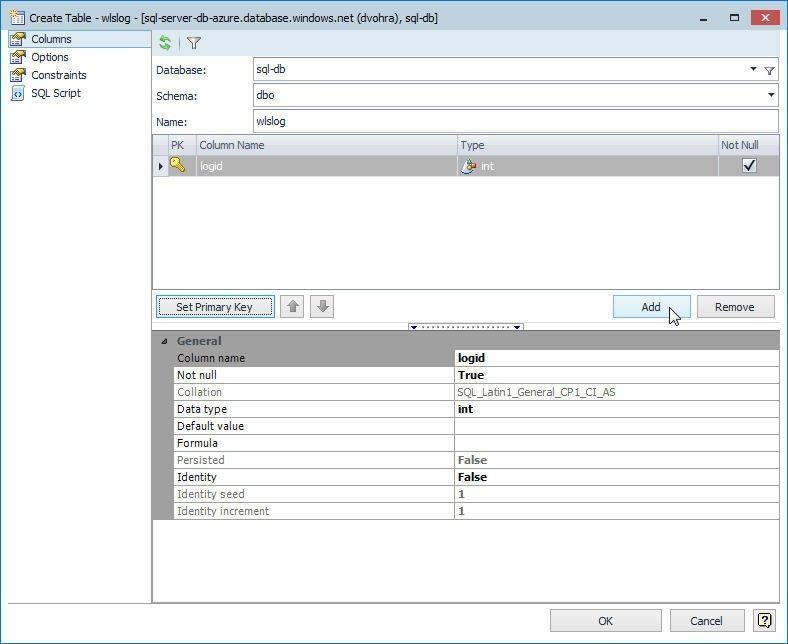Click the Not Null column header

tap(749, 145)
